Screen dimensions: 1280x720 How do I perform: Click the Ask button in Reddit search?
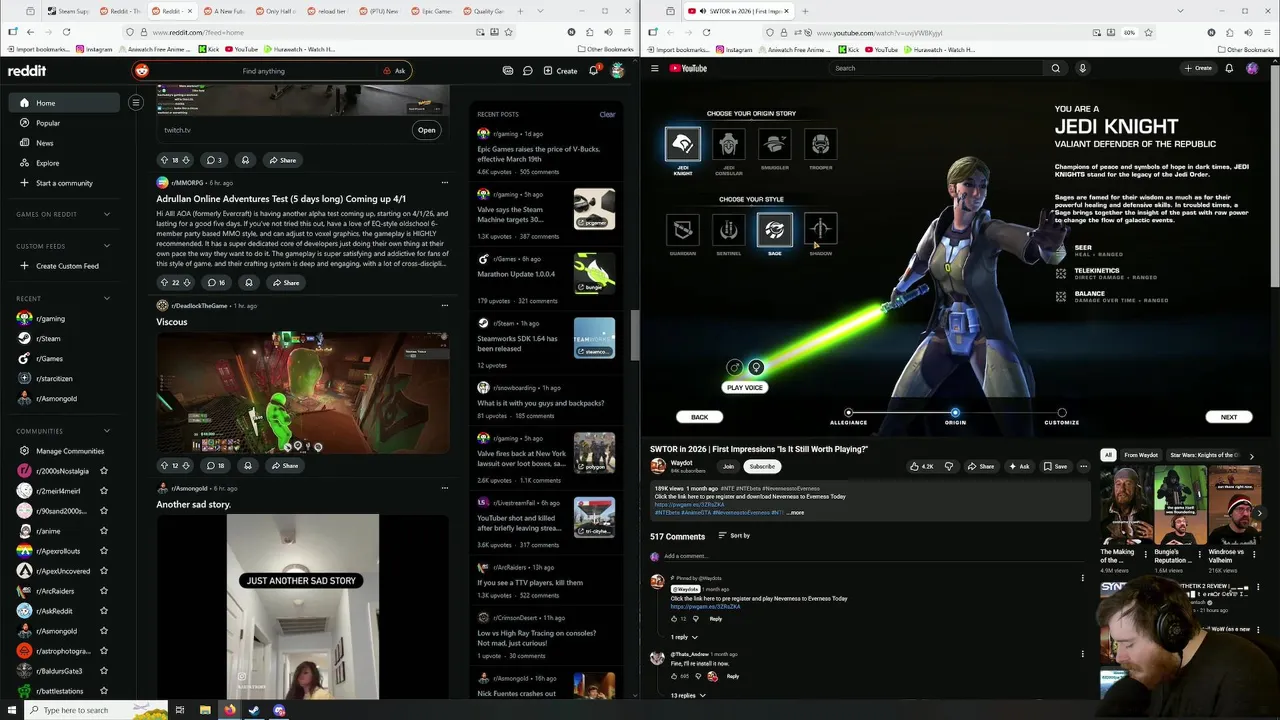pos(394,71)
